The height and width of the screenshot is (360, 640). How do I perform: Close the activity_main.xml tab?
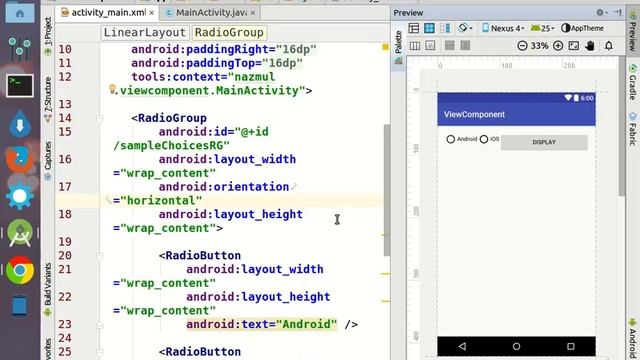[x=151, y=13]
